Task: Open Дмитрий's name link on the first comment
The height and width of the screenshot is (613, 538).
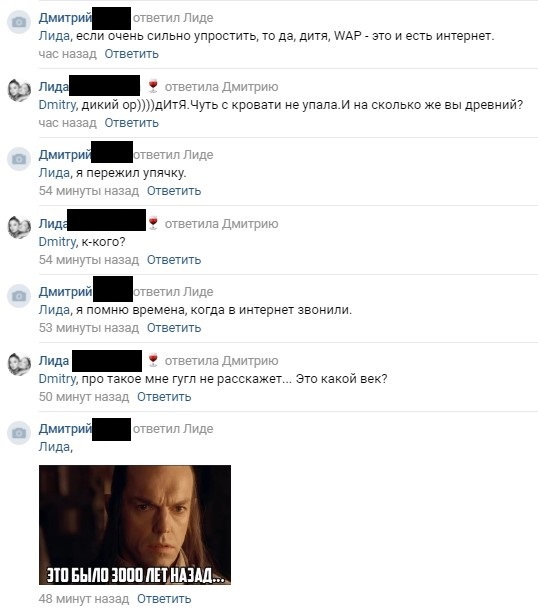Action: click(65, 18)
